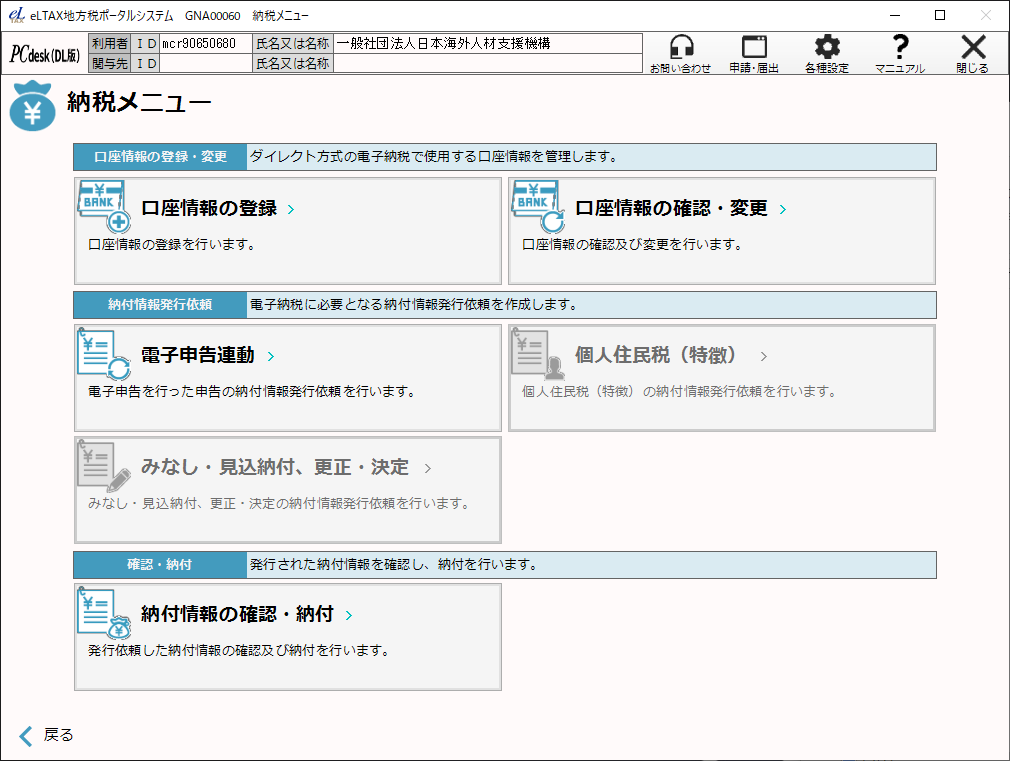
Task: Click chevron next to 電子申告連動
Action: (271, 356)
